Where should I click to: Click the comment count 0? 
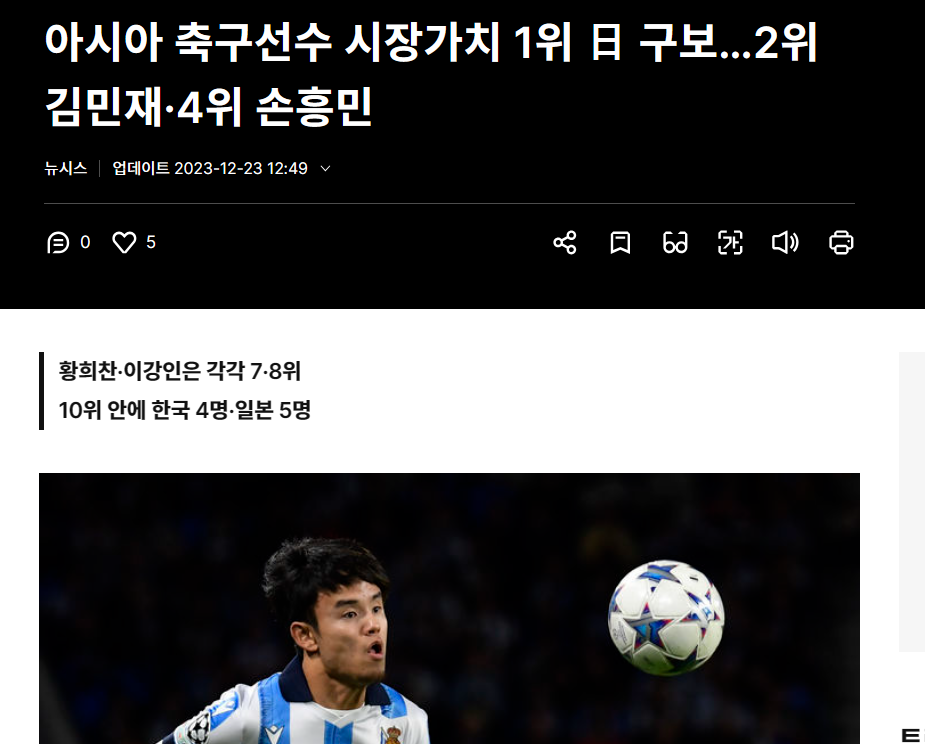85,242
